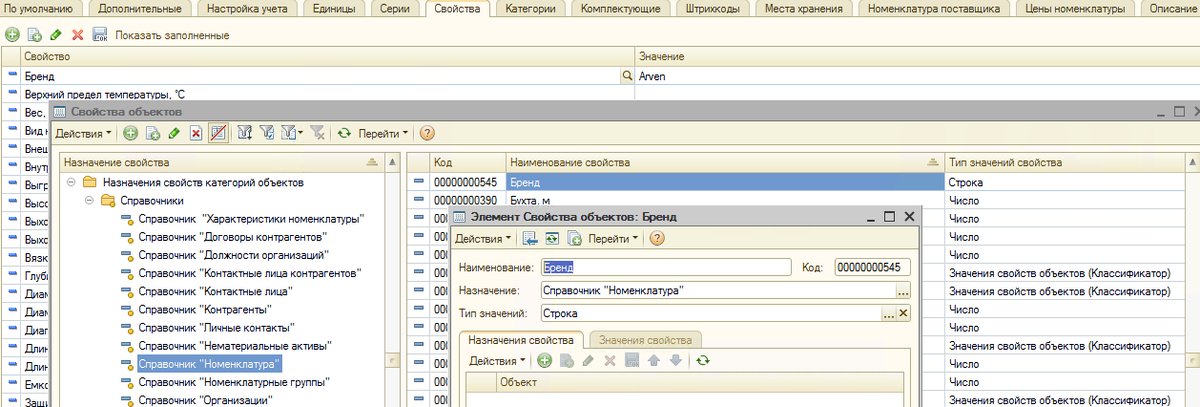Open the Действия menu of Свойства объектов
Image resolution: width=1200 pixels, height=407 pixels.
(83, 133)
